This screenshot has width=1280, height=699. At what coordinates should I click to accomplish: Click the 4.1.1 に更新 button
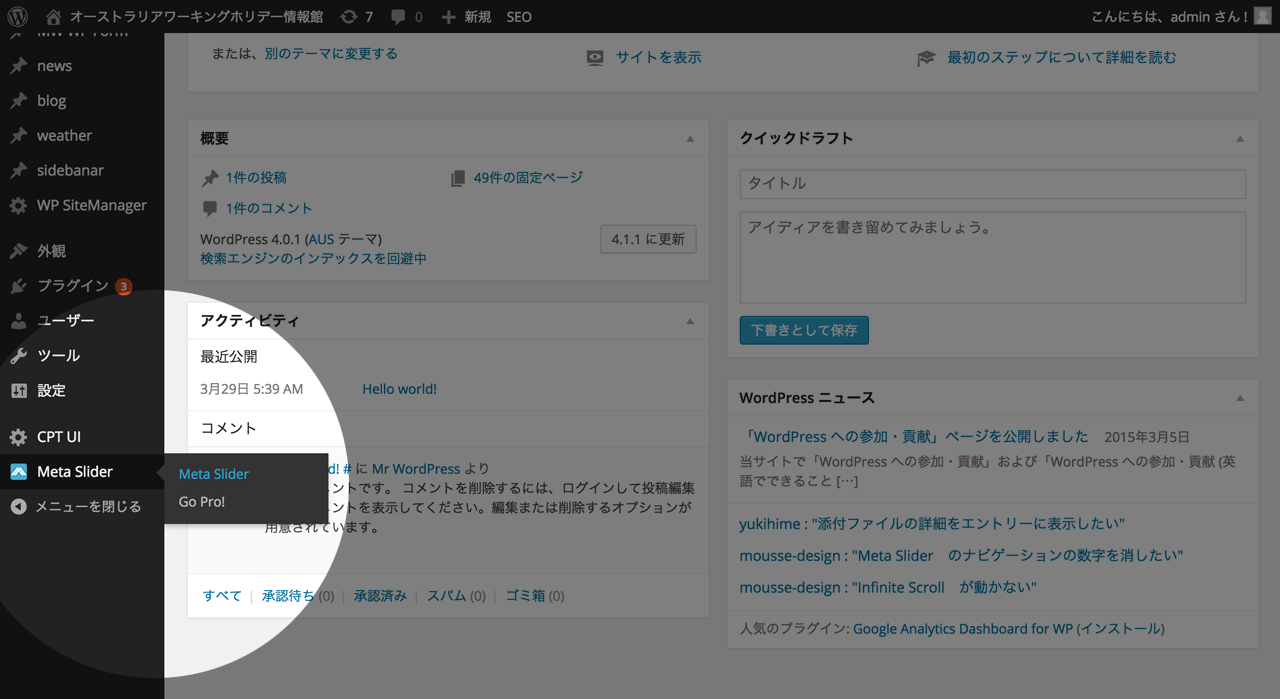coord(648,240)
